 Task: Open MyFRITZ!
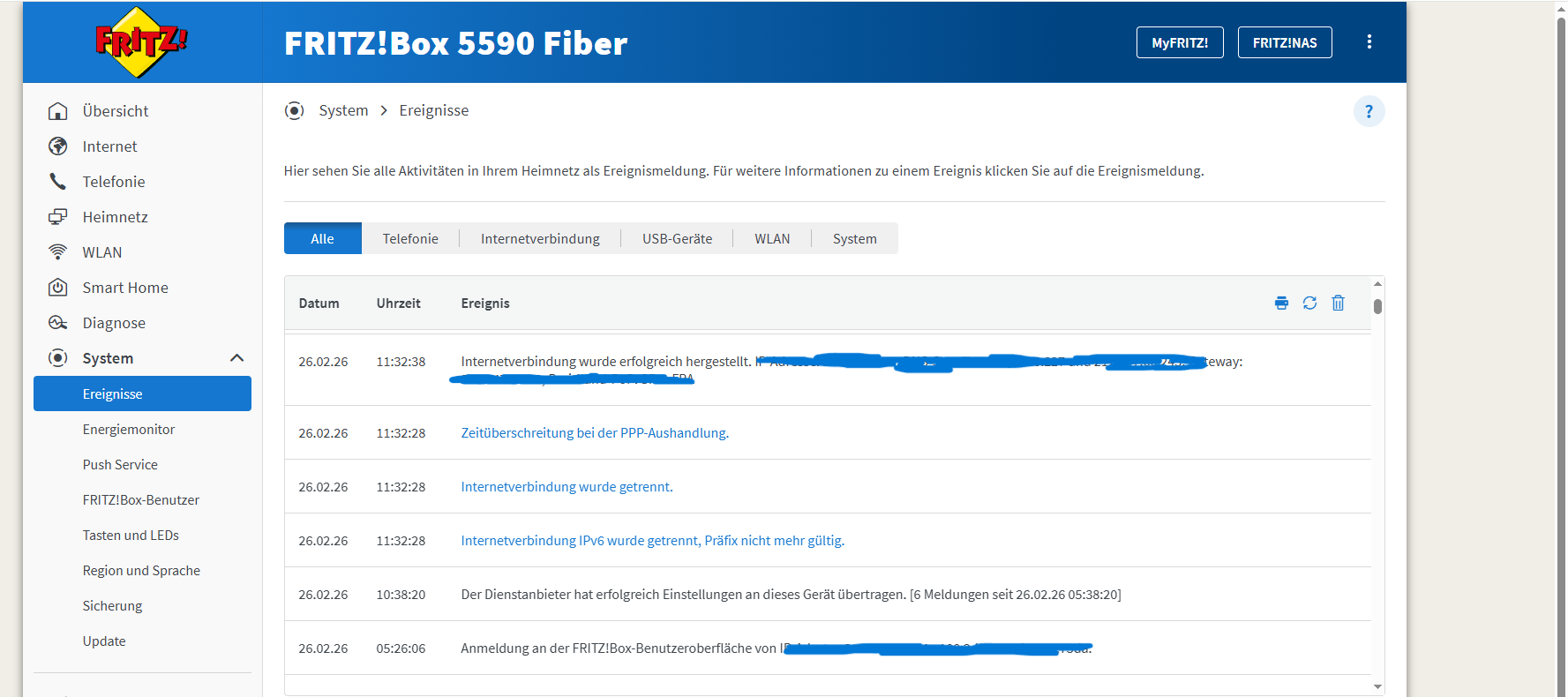tap(1180, 42)
